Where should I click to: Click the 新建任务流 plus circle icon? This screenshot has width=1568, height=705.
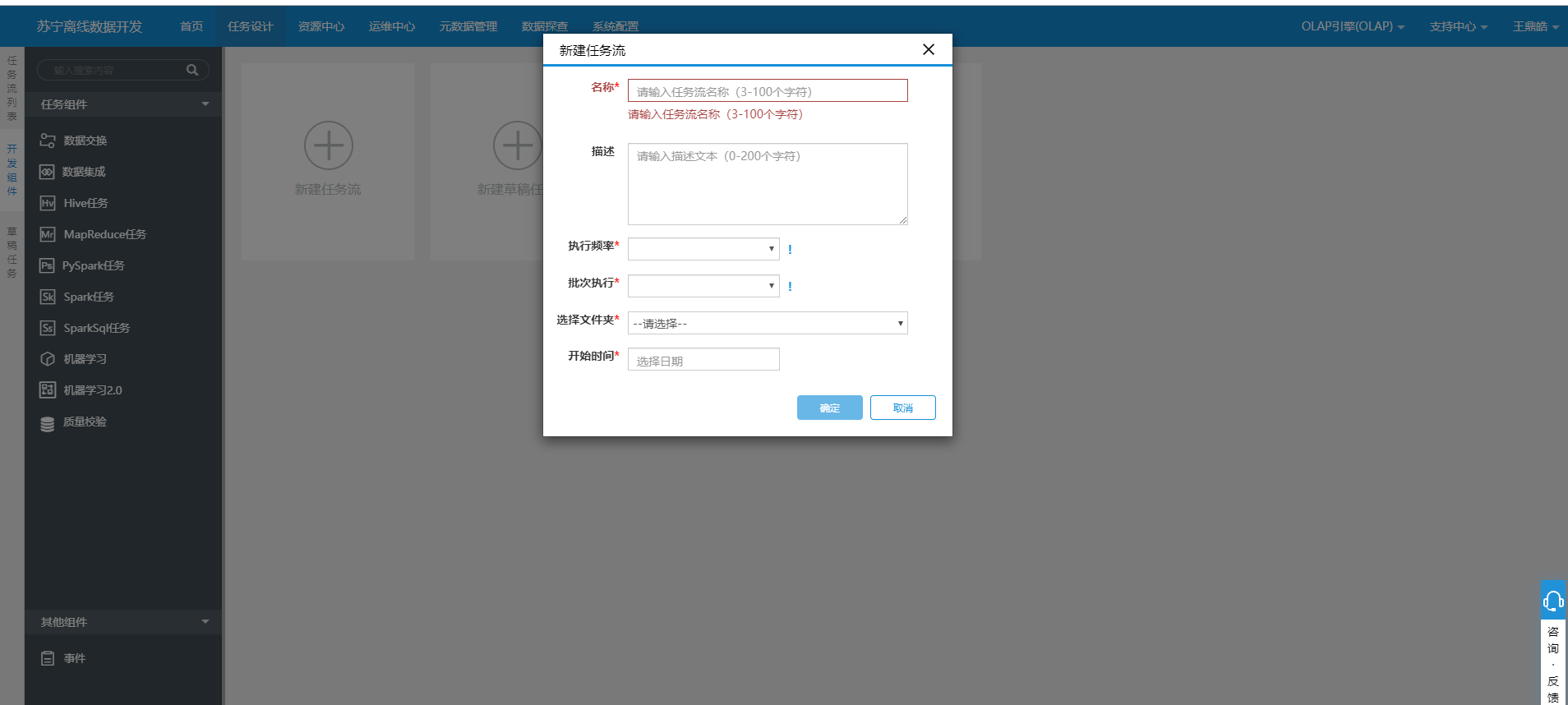point(329,145)
